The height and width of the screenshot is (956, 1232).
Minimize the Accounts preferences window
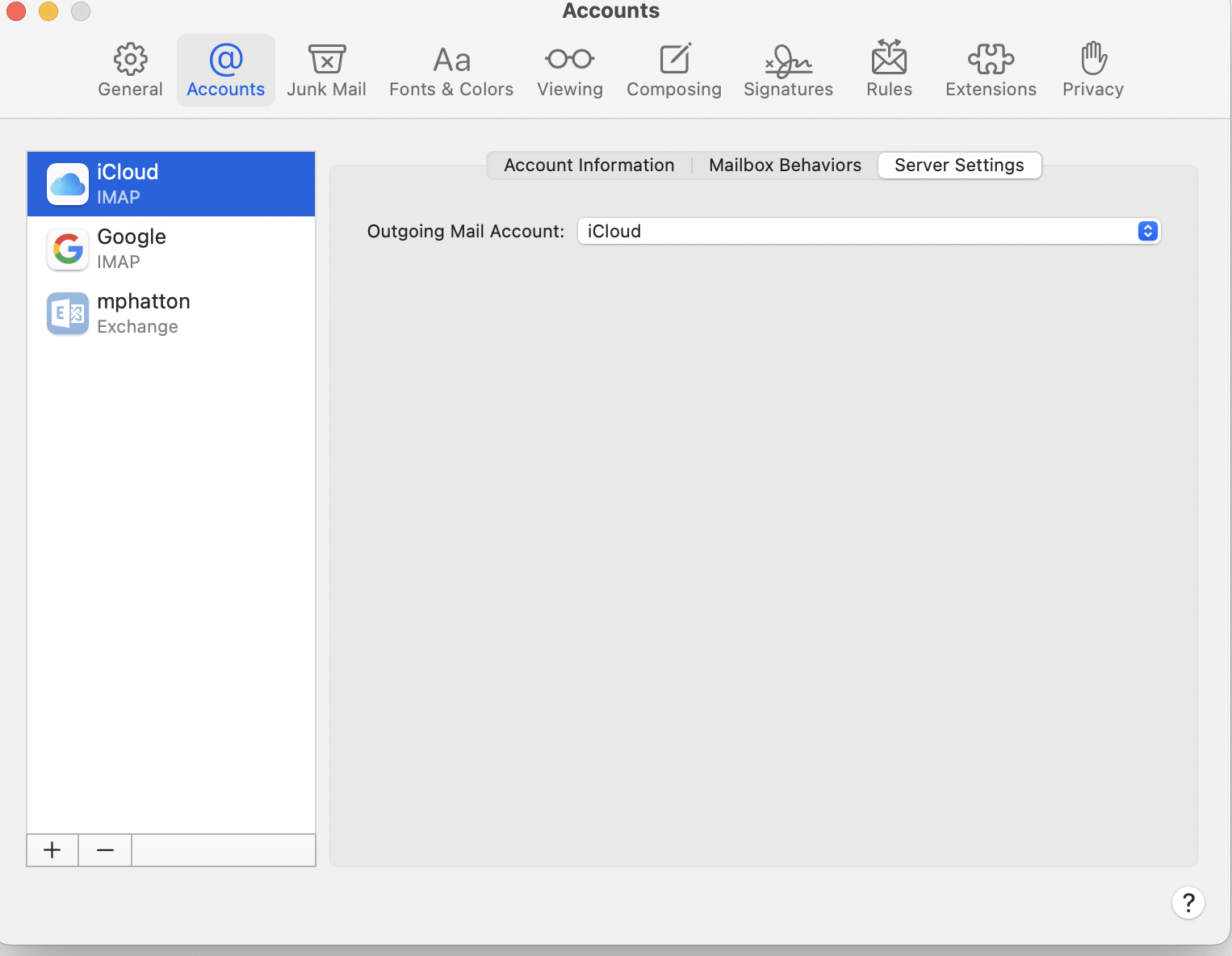pos(48,11)
